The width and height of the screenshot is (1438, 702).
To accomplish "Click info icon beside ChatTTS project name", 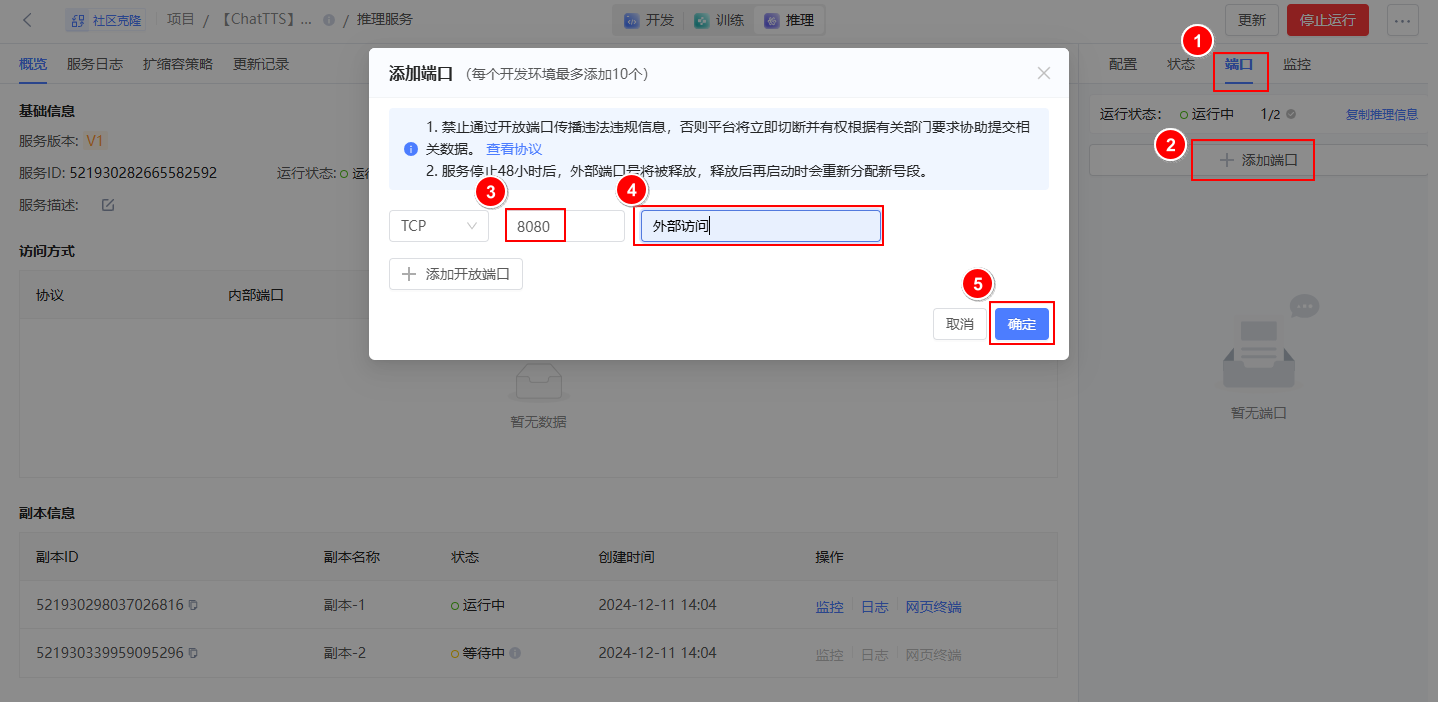I will click(329, 20).
